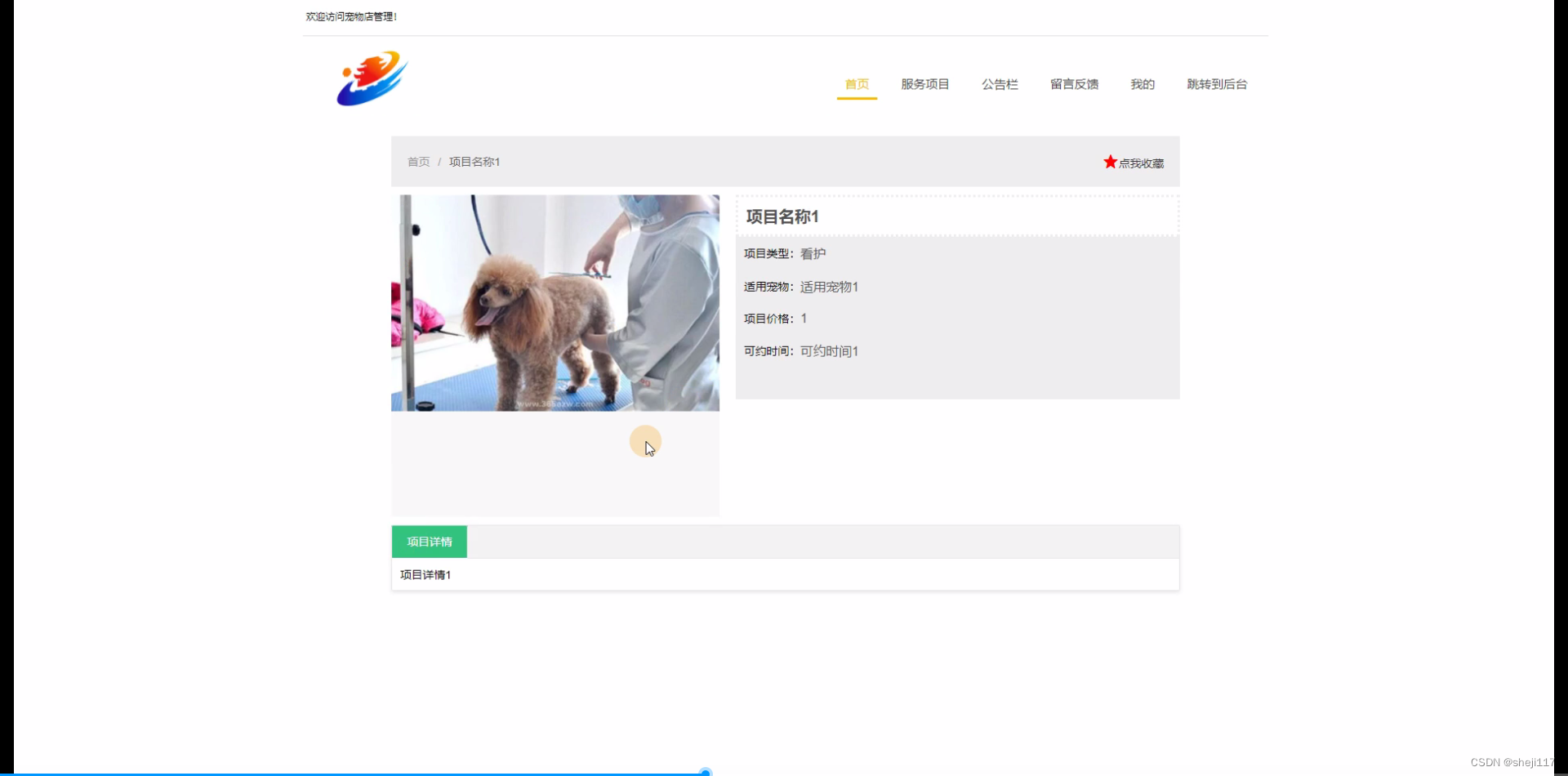1568x776 pixels.
Task: Open the 我的 menu item
Action: click(x=1141, y=84)
